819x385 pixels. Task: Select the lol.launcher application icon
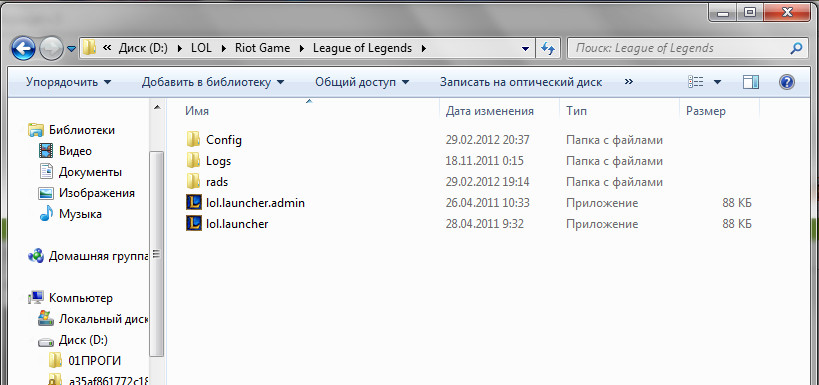[x=194, y=224]
